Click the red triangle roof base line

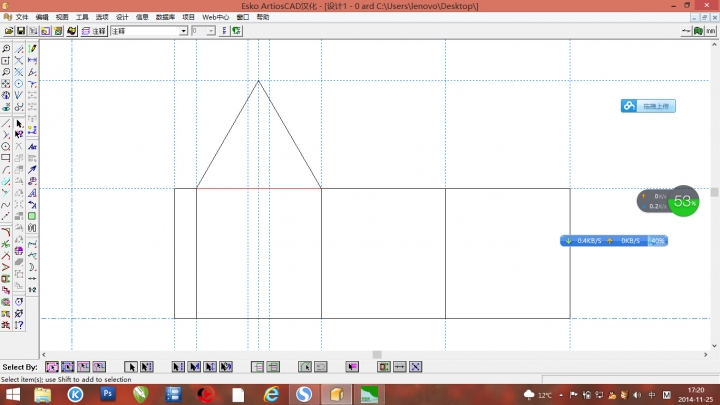(x=258, y=187)
